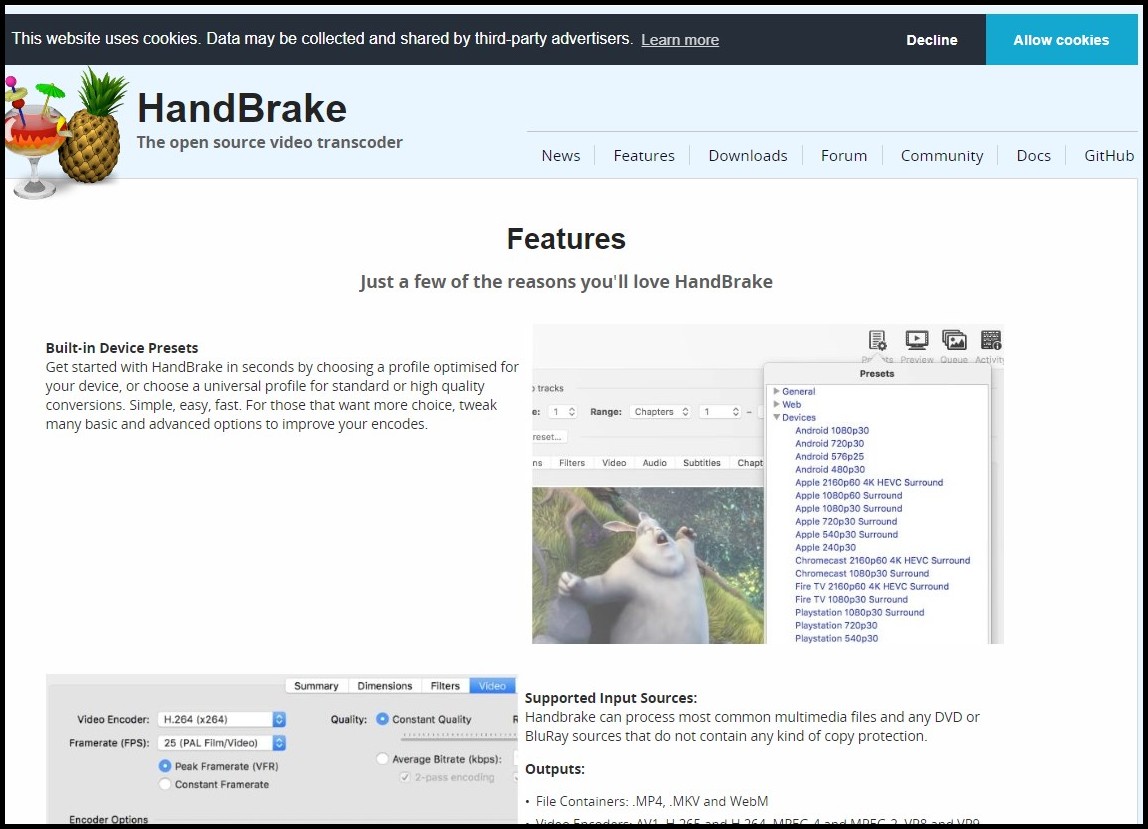The width and height of the screenshot is (1148, 829).
Task: Open the Presets toolbar icon
Action: [x=877, y=341]
